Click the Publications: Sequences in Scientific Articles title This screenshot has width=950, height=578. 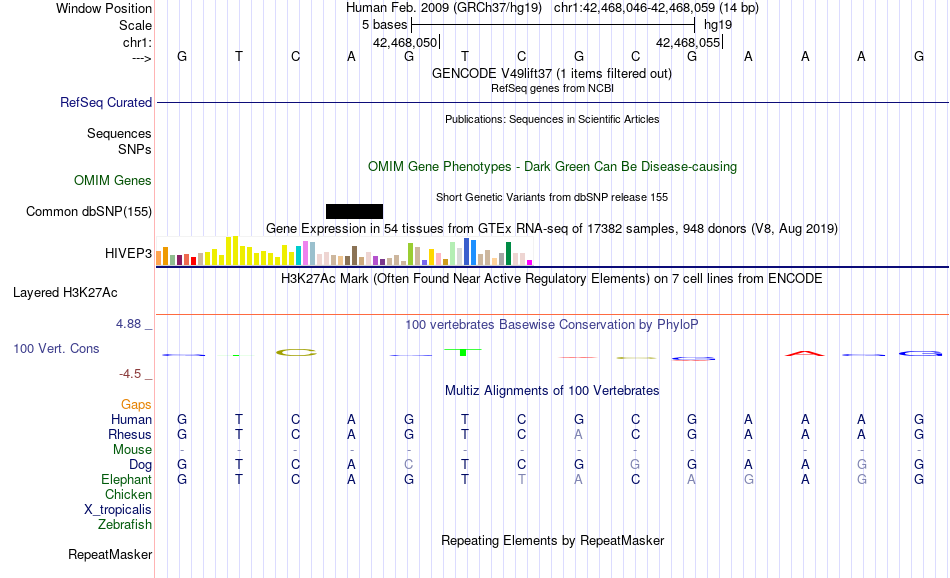click(552, 119)
